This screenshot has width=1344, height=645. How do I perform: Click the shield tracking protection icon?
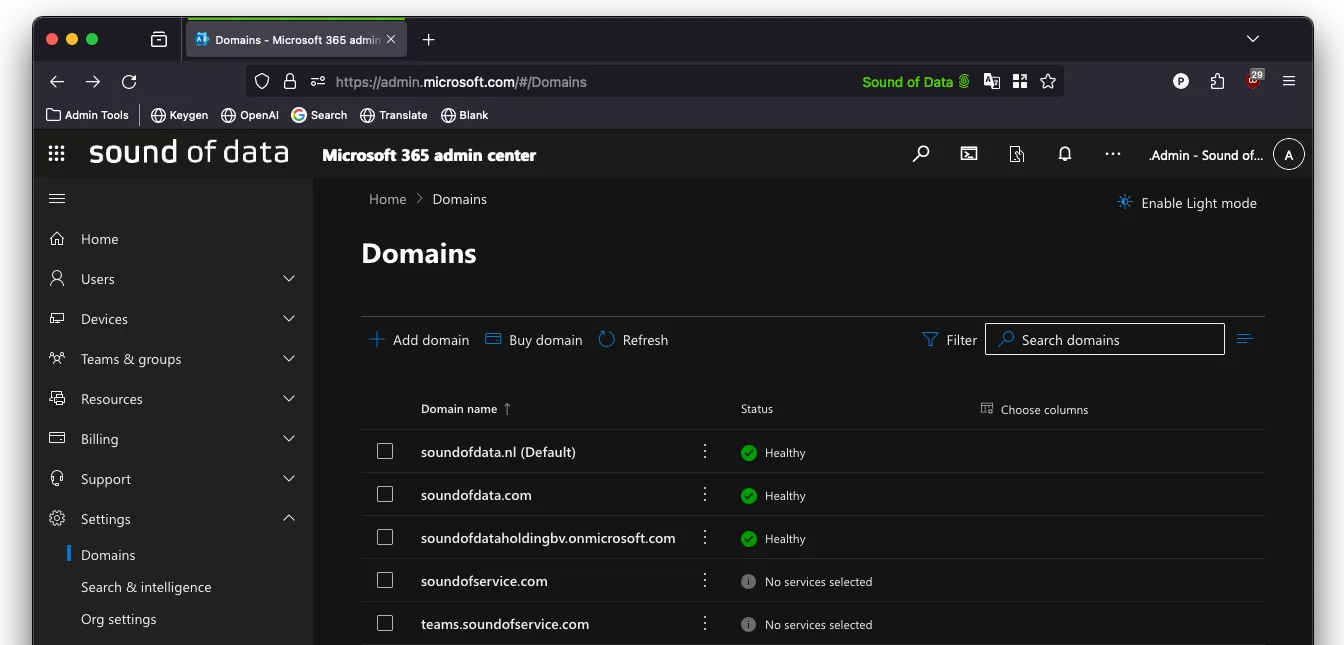262,82
